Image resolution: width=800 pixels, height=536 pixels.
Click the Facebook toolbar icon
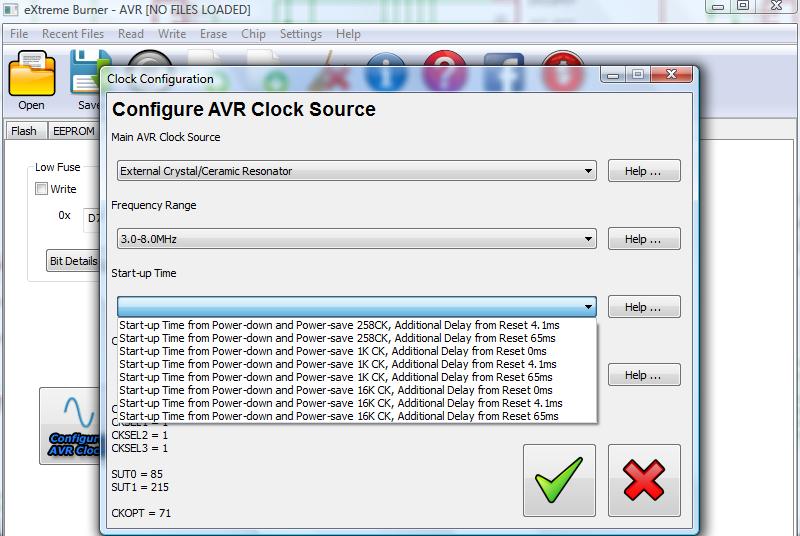click(504, 71)
